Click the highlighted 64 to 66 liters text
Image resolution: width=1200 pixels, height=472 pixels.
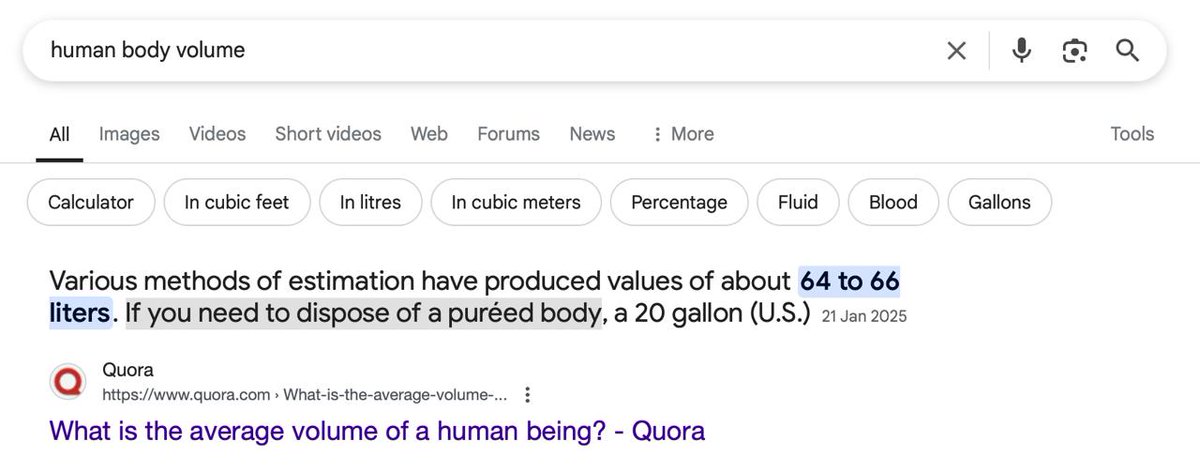pyautogui.click(x=850, y=282)
